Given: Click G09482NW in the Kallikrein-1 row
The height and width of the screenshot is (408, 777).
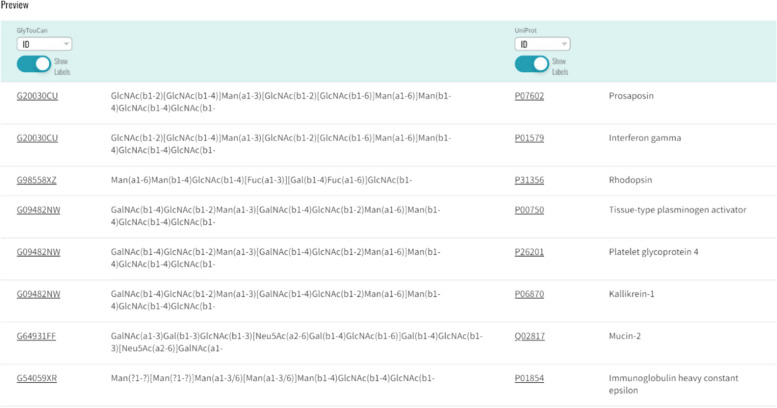Looking at the screenshot, I should 38,294.
